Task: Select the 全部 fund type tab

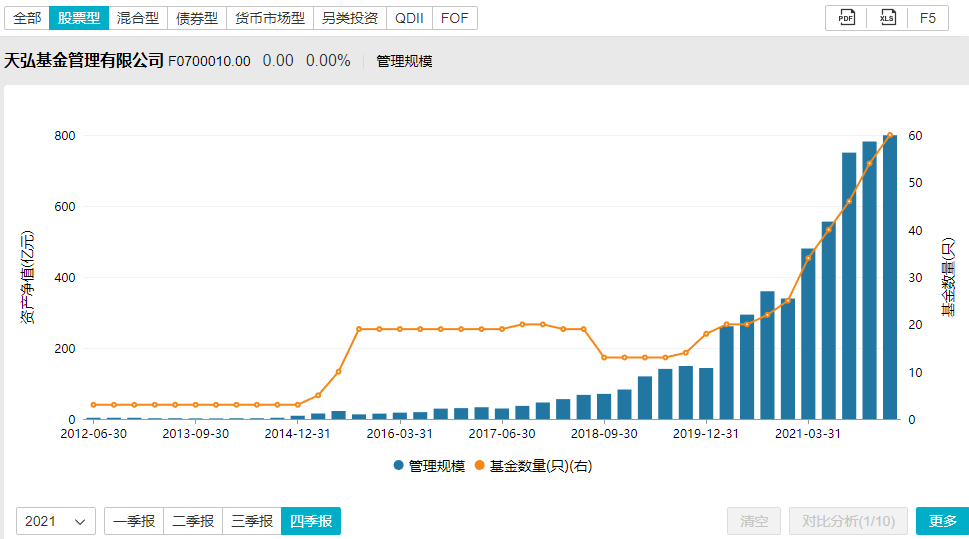Action: [x=27, y=18]
